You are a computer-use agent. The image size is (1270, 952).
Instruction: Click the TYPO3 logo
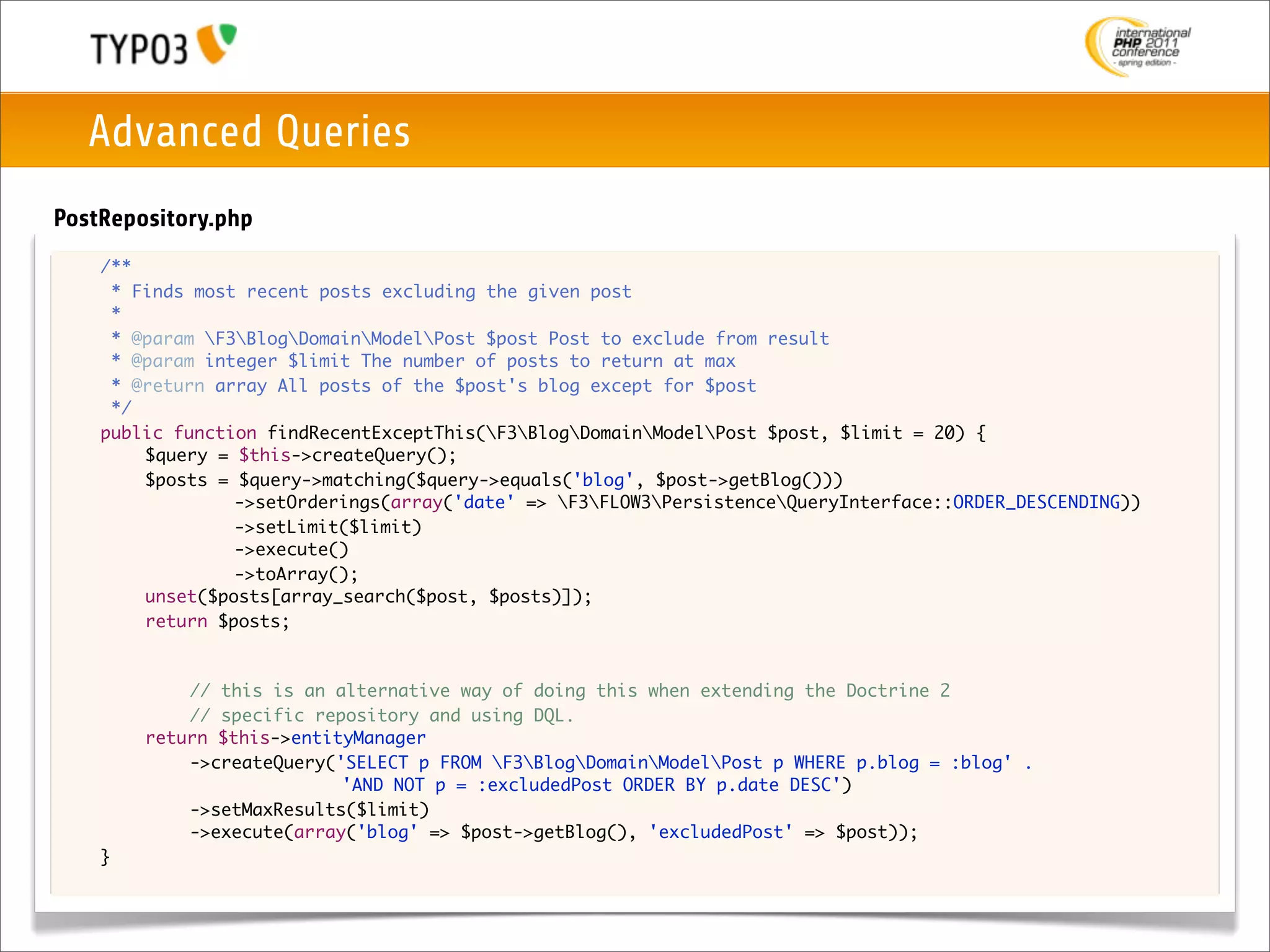[x=164, y=45]
